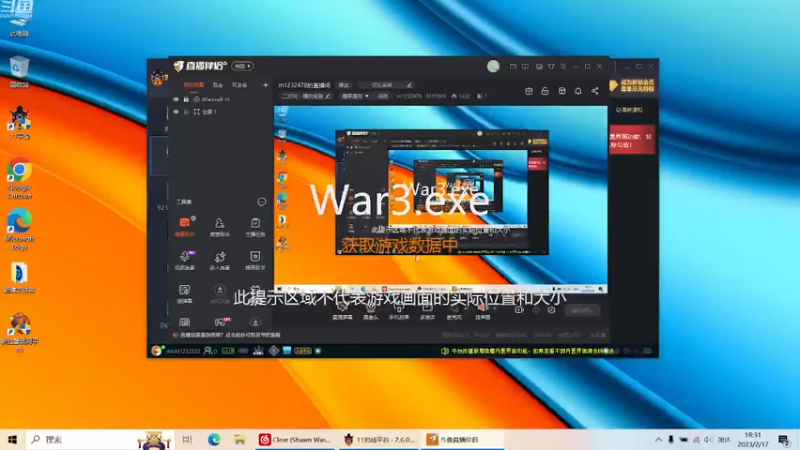Toggle visibility eye of Warcraft III source
Screen dimensions: 800x450
pyautogui.click(x=176, y=99)
